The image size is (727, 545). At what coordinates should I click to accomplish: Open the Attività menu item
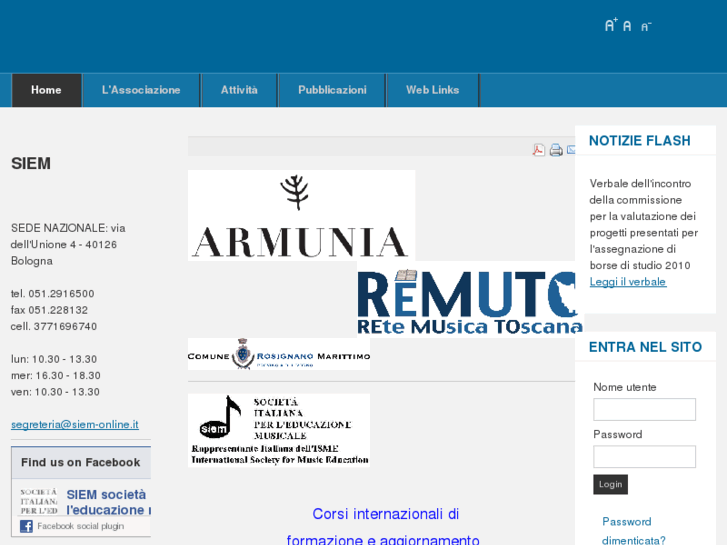click(239, 90)
